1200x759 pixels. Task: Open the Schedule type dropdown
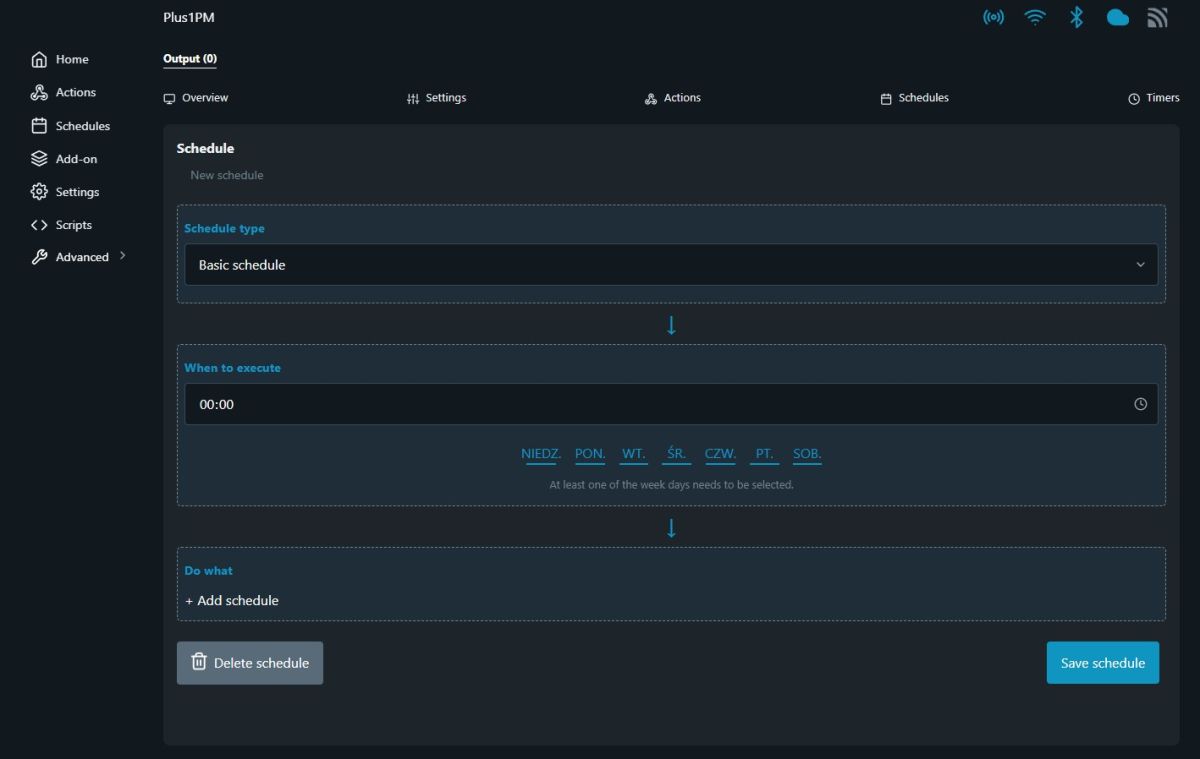click(671, 265)
